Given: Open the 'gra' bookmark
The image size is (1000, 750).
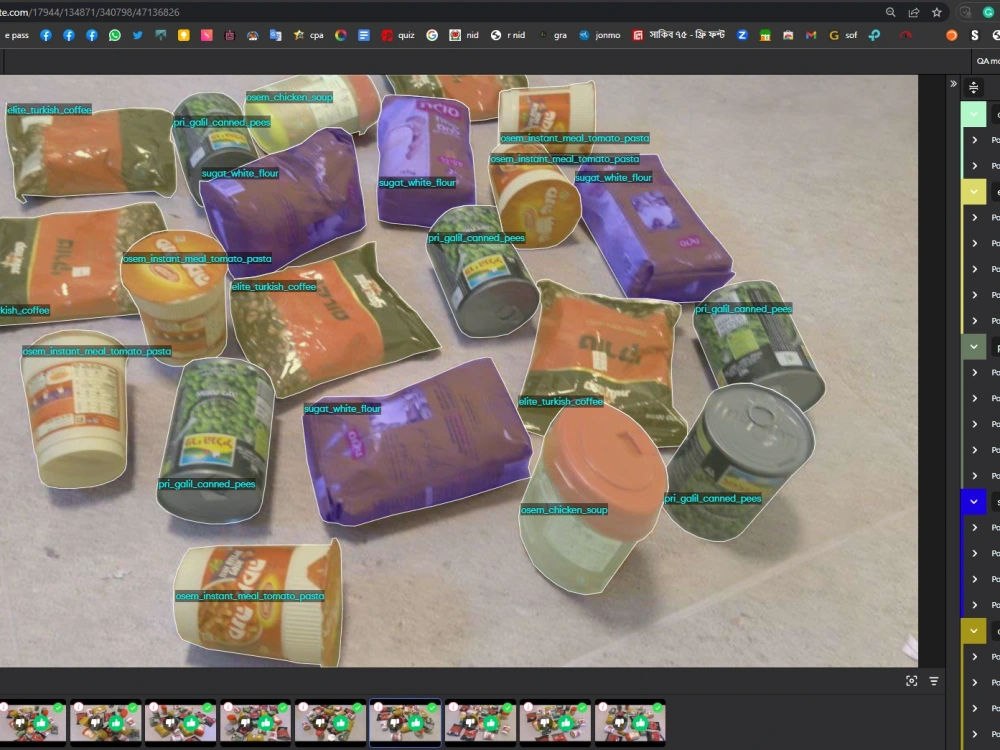Looking at the screenshot, I should pos(553,35).
